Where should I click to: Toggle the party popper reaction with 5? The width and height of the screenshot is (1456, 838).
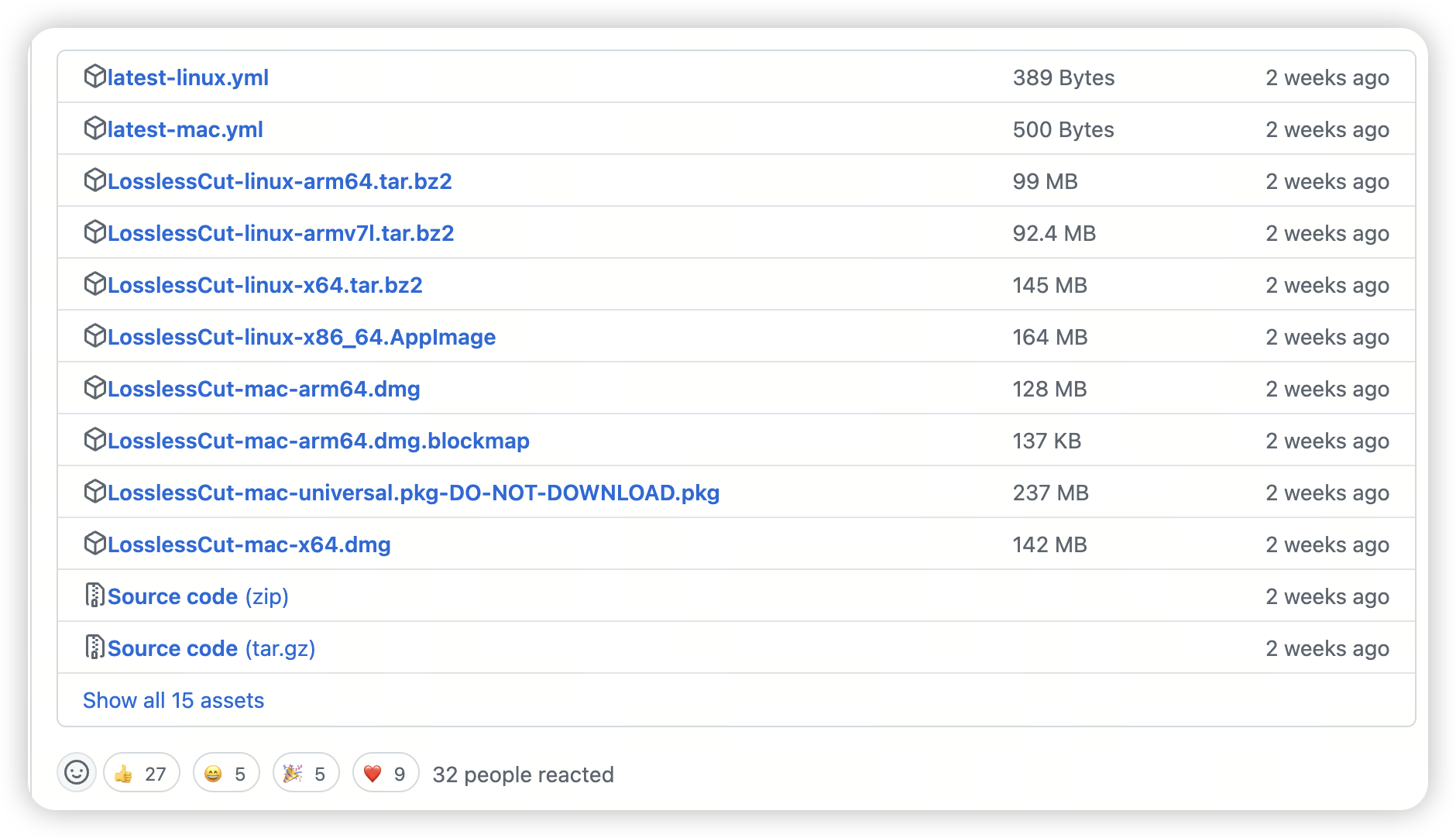coord(306,773)
